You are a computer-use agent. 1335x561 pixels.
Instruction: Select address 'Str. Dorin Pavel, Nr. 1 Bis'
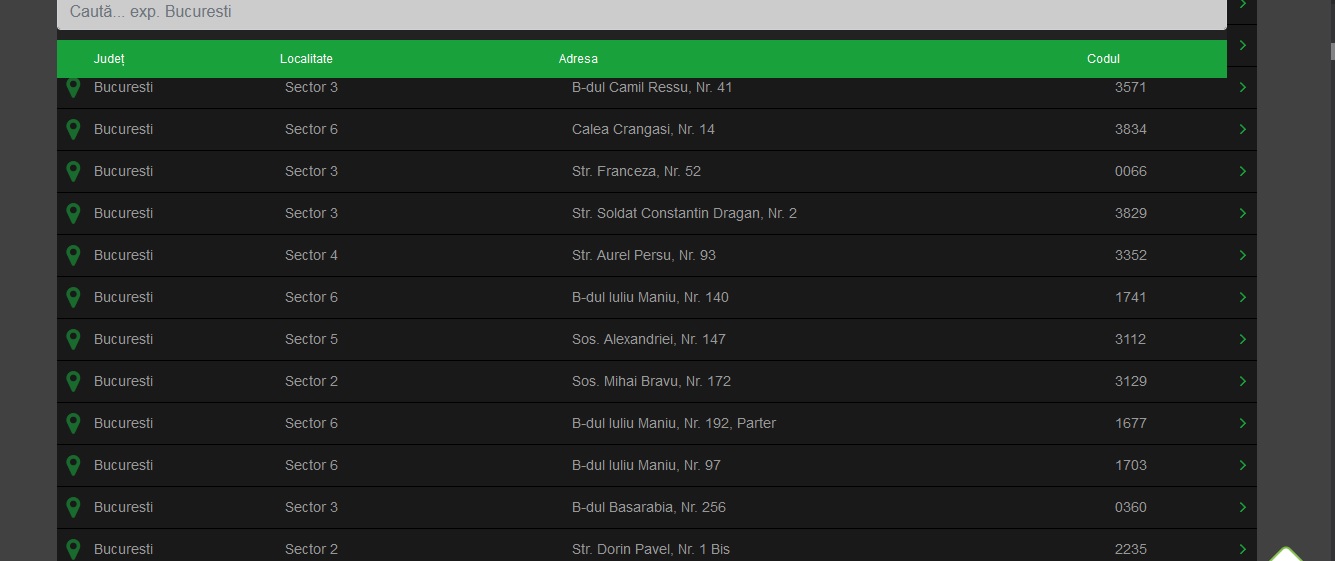(x=651, y=549)
